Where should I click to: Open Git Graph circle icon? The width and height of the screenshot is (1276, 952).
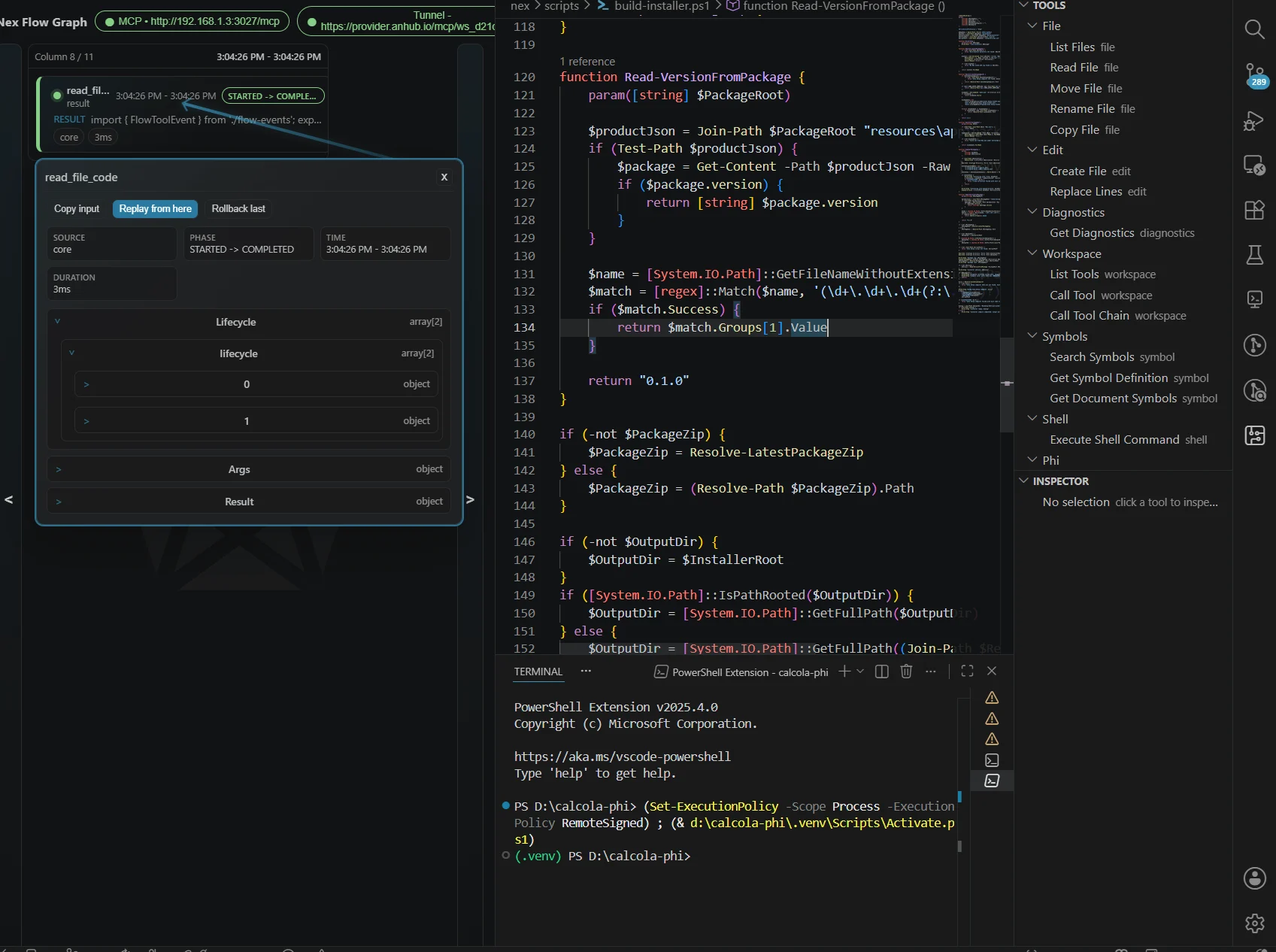1254,345
